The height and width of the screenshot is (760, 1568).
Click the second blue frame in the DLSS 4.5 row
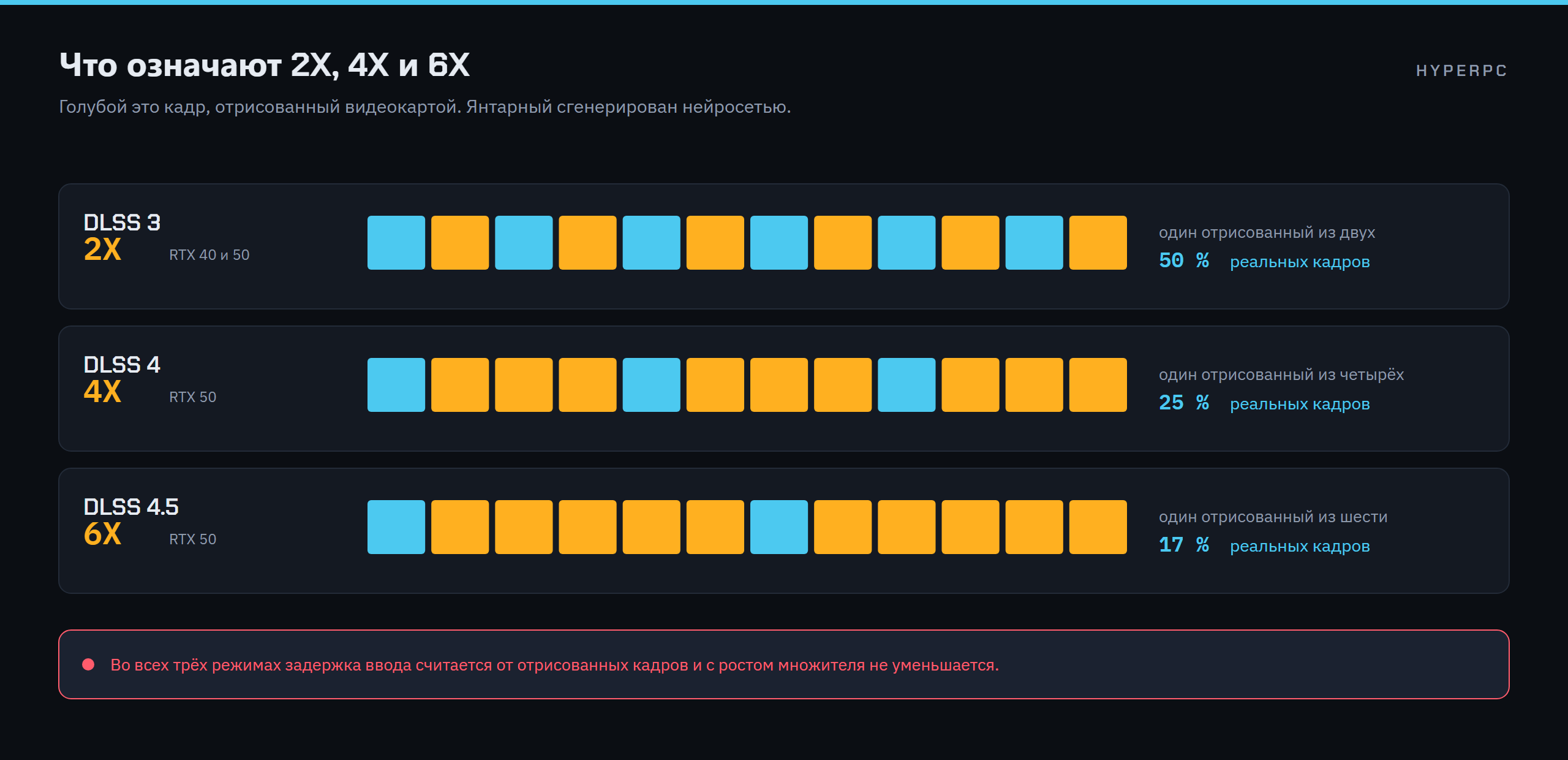779,527
